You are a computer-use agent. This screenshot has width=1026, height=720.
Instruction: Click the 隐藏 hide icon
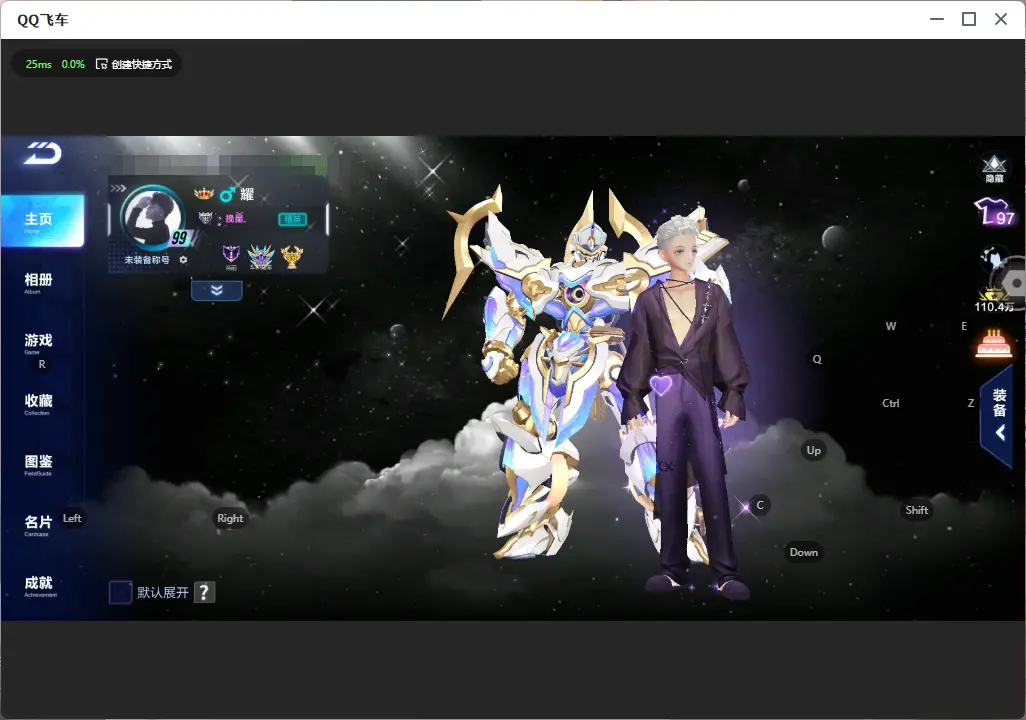tap(994, 169)
